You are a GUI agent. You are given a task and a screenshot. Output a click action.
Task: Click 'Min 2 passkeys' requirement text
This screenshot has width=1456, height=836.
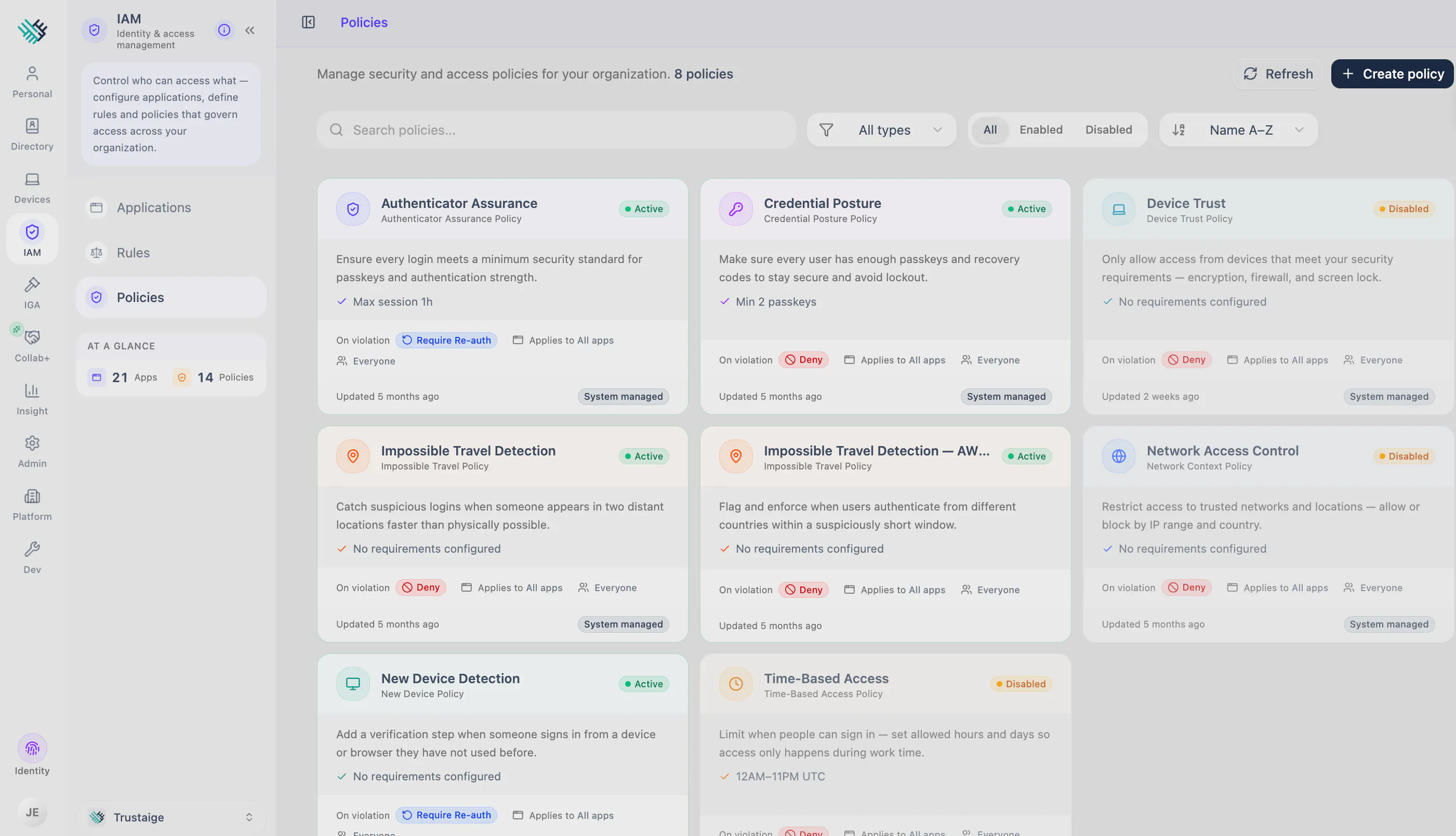tap(776, 302)
